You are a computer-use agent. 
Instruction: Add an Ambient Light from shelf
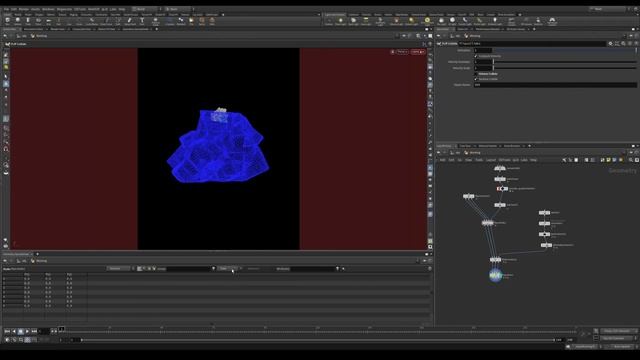click(x=495, y=21)
